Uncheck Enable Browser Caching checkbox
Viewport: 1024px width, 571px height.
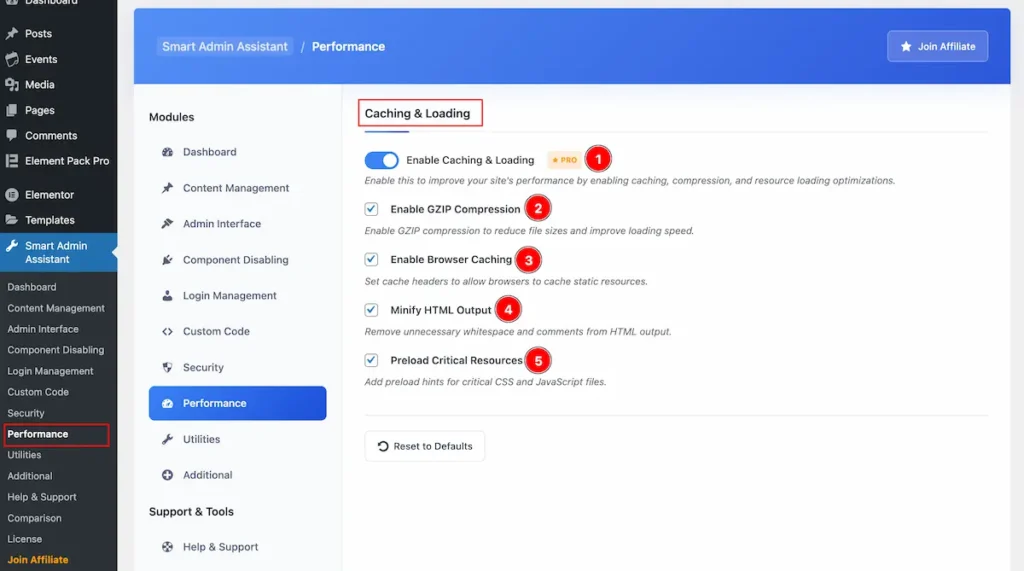coord(371,259)
